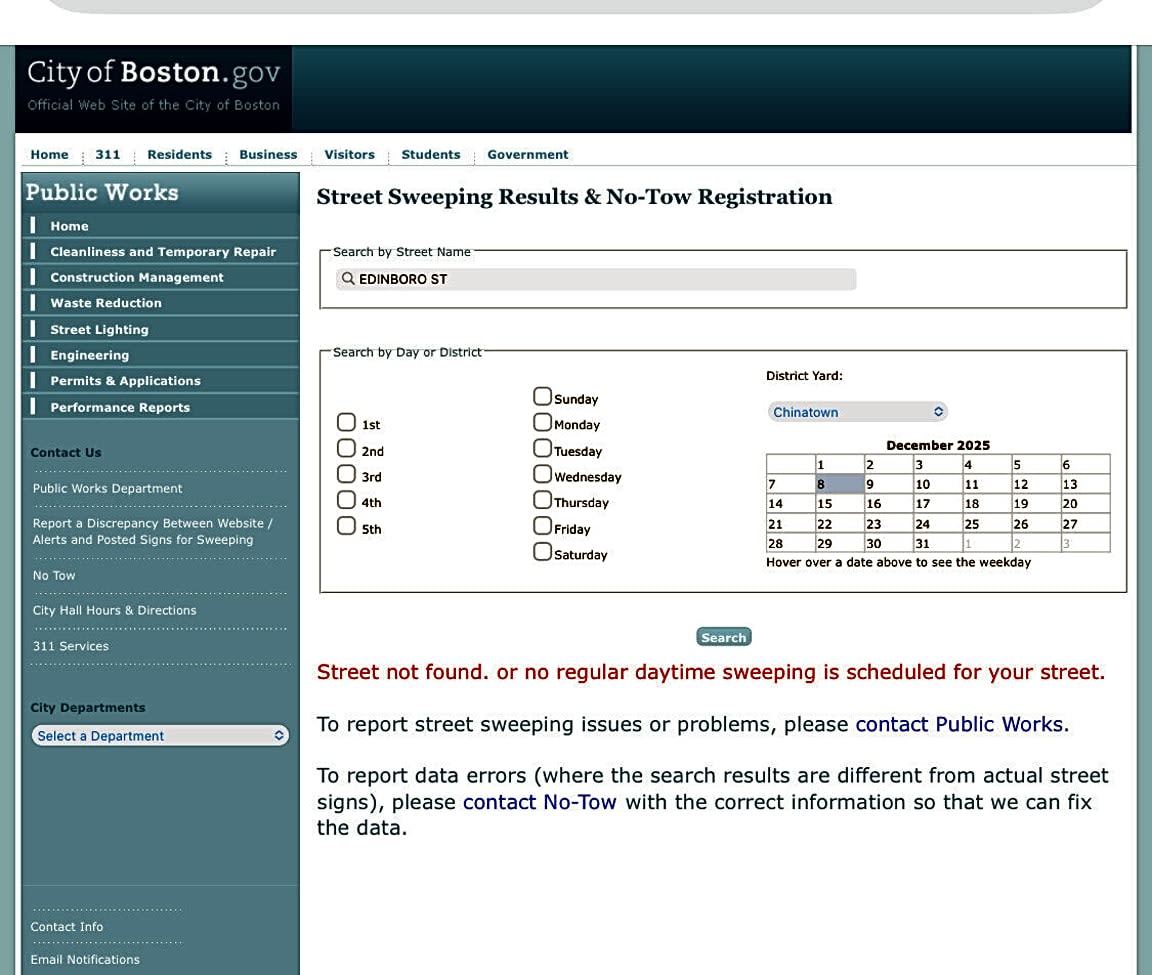Click Report a Discrepancy sidebar link
The height and width of the screenshot is (975, 1152).
tap(152, 532)
